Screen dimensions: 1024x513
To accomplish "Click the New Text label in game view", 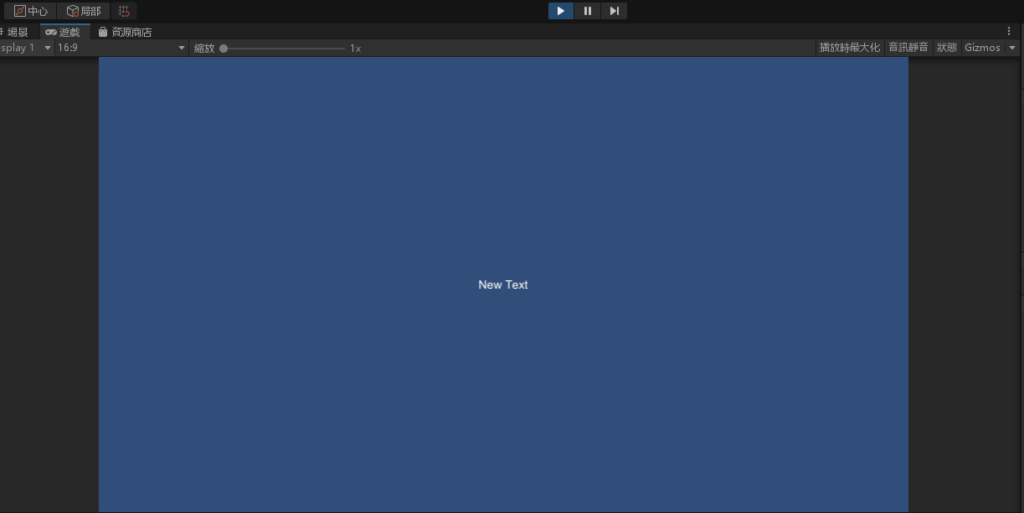I will tap(503, 285).
